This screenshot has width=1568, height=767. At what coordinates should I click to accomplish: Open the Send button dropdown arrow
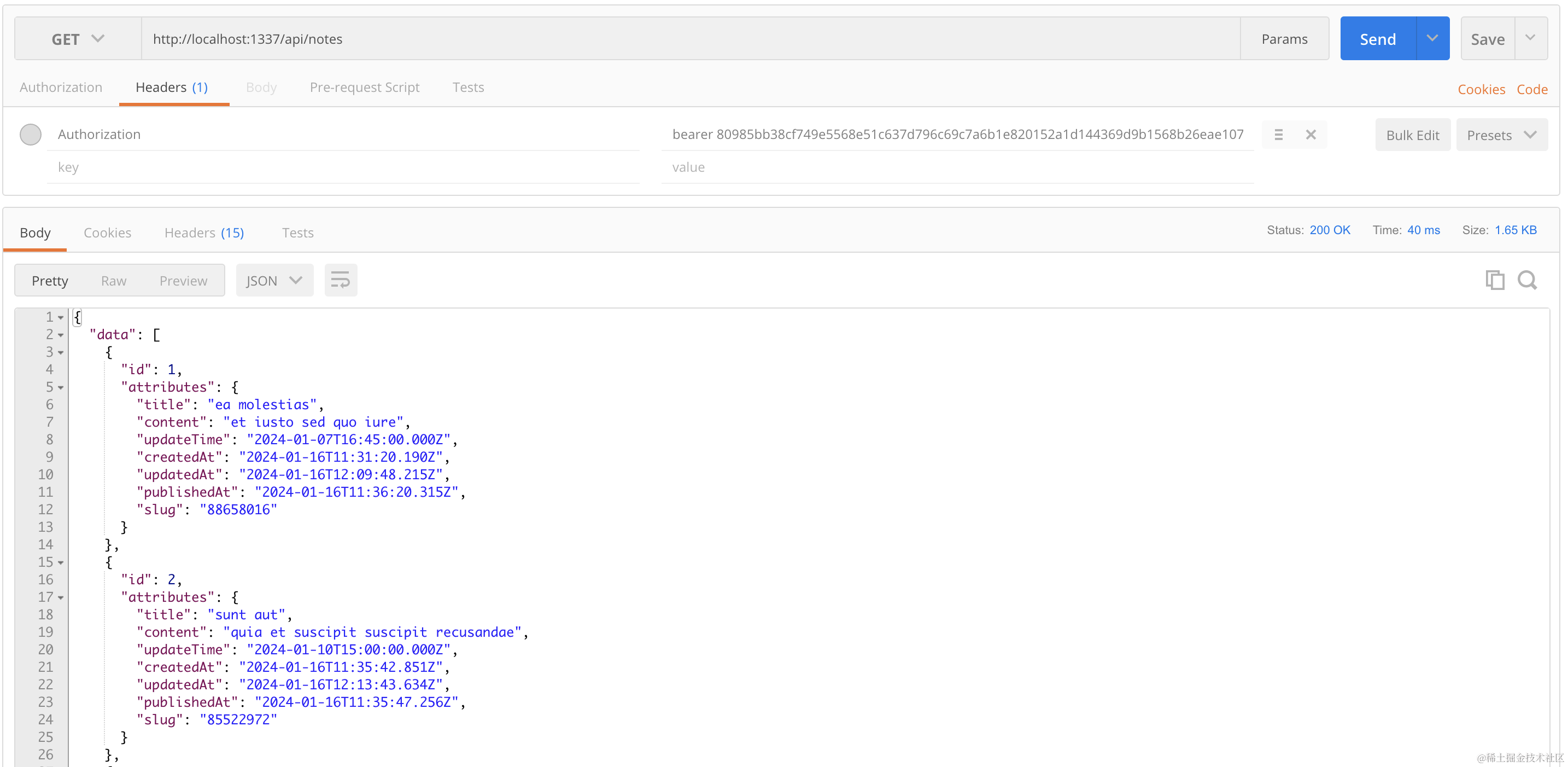click(1432, 38)
